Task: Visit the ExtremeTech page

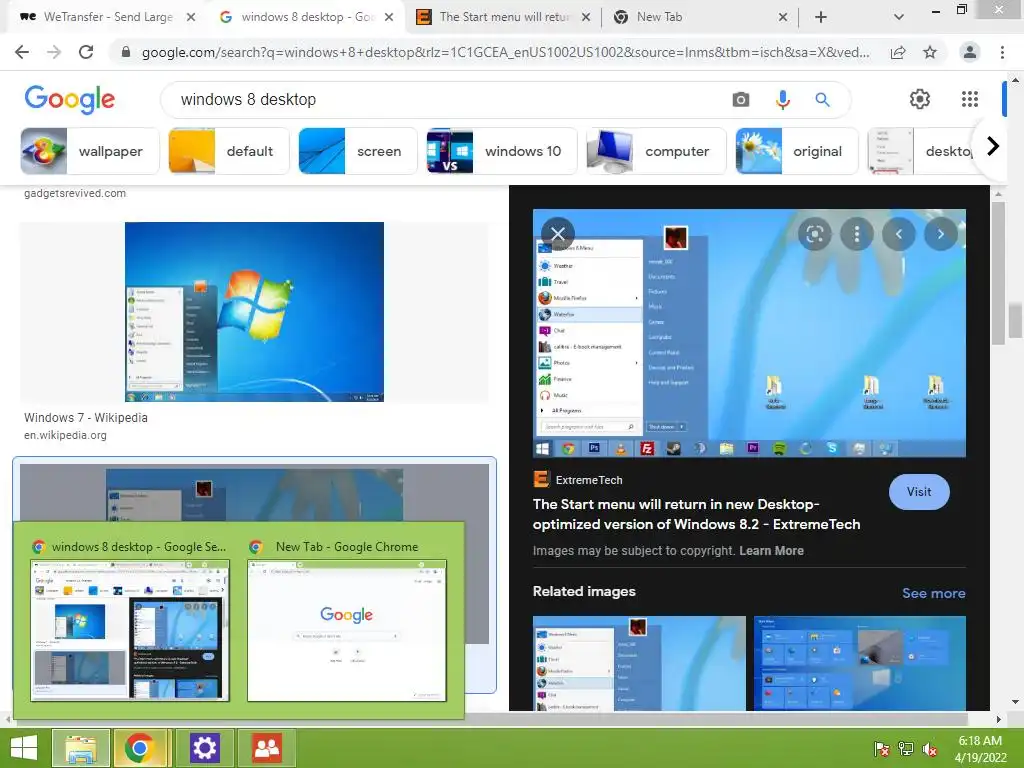Action: [x=919, y=492]
